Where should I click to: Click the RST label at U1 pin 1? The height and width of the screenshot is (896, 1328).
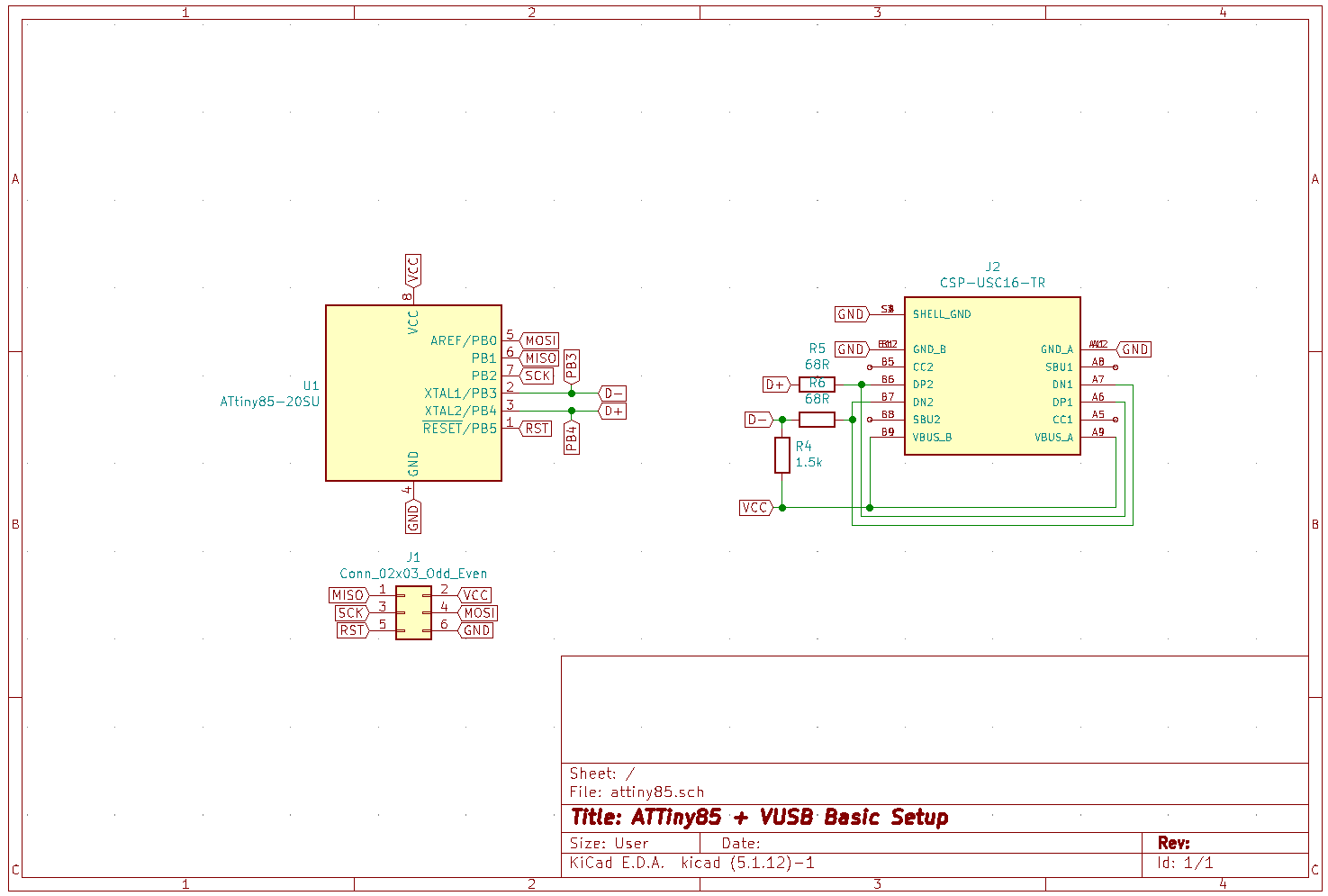tap(536, 429)
